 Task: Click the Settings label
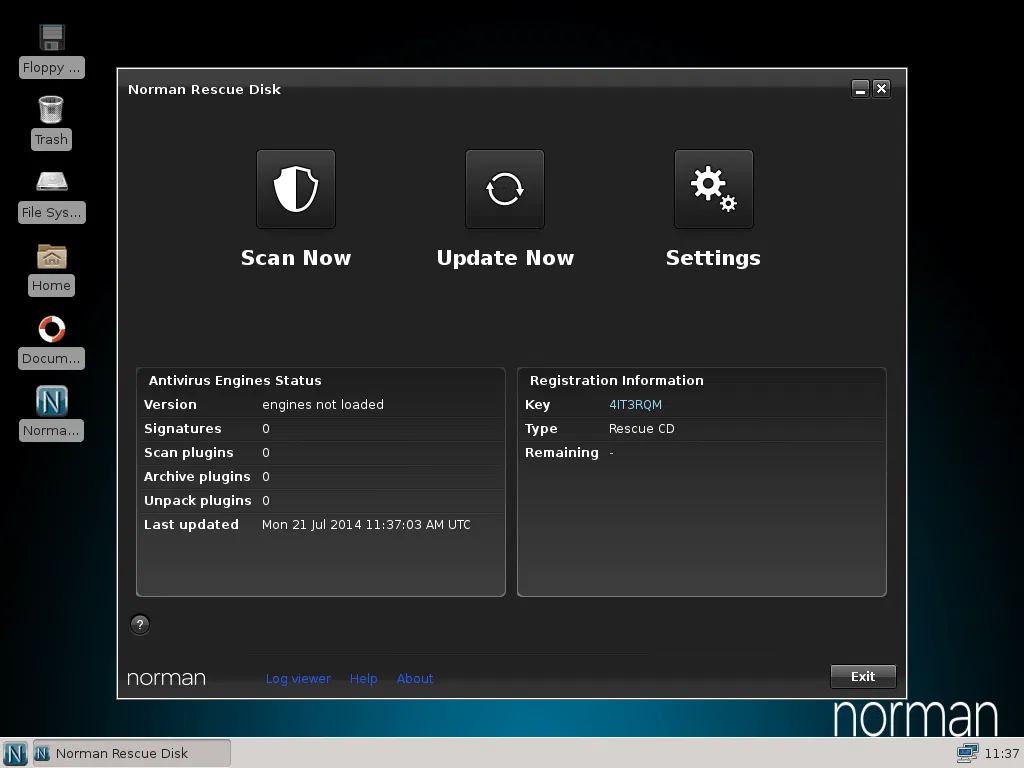713,258
